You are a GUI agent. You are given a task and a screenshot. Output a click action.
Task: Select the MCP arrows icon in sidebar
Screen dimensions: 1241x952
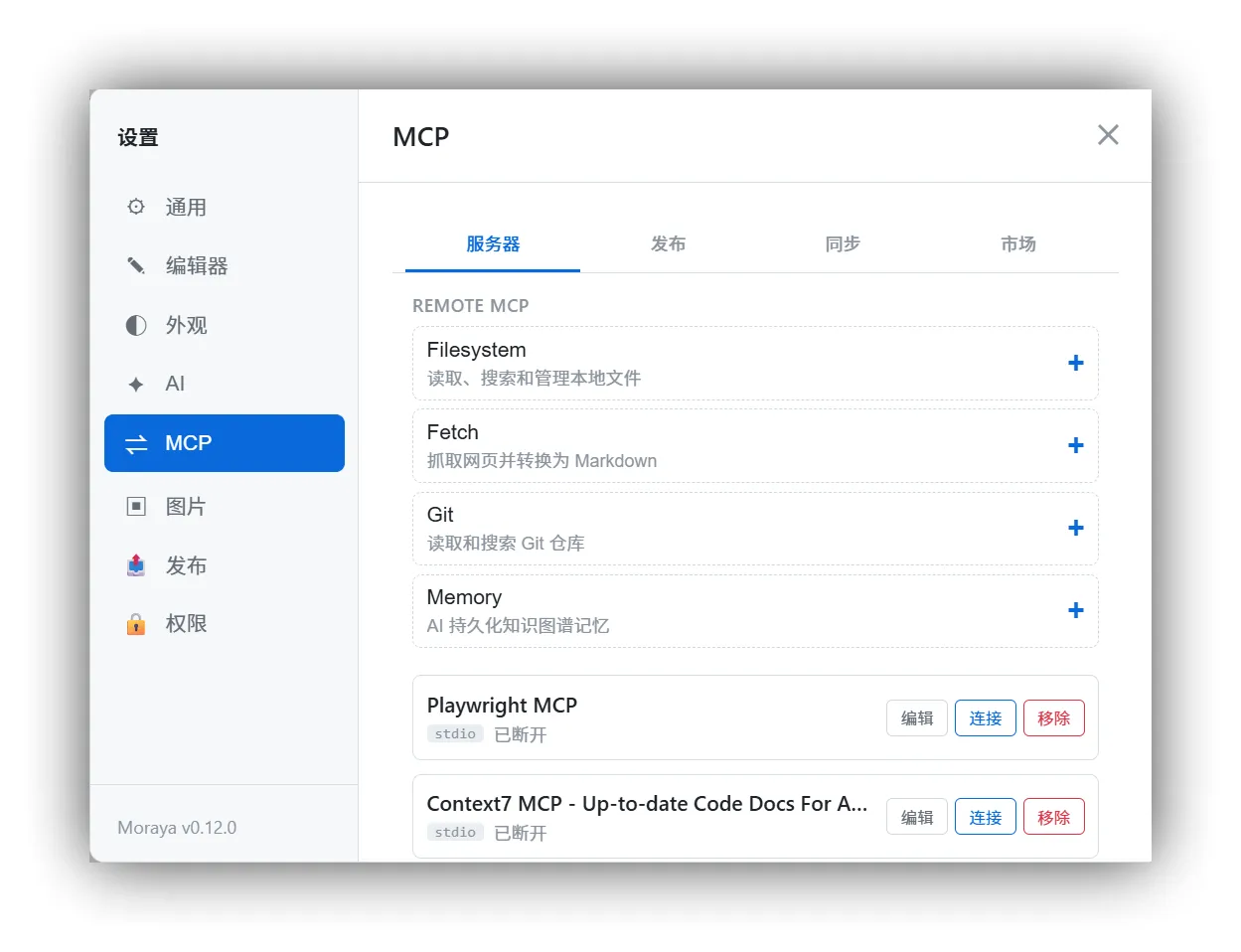(x=135, y=443)
